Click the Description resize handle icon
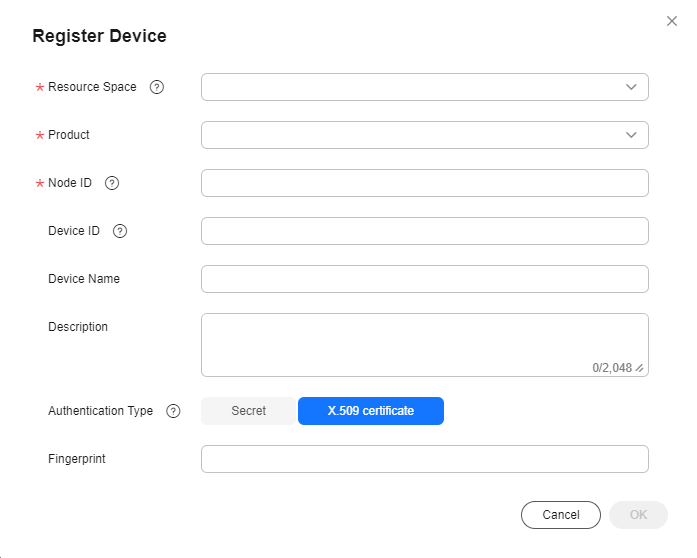 point(639,368)
